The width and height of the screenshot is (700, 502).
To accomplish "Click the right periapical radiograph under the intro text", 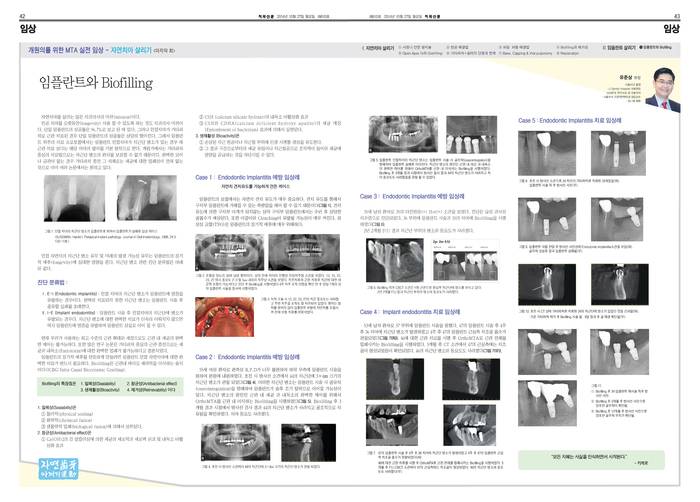I will tap(147, 198).
